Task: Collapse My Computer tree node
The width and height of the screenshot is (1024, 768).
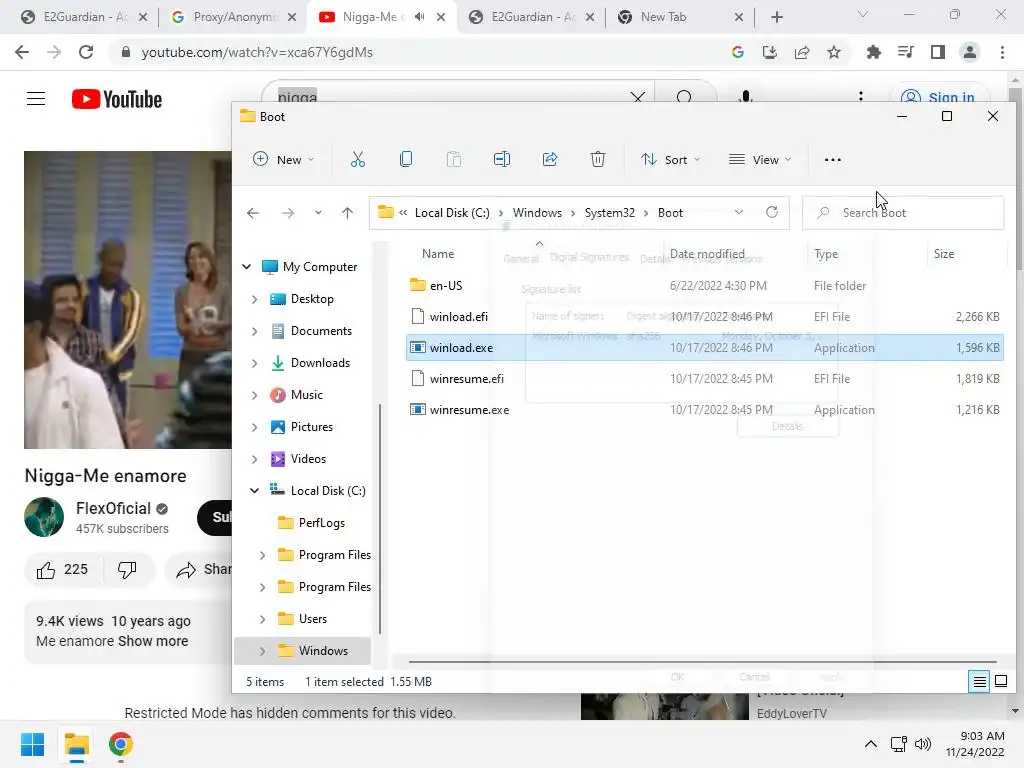Action: 246,266
